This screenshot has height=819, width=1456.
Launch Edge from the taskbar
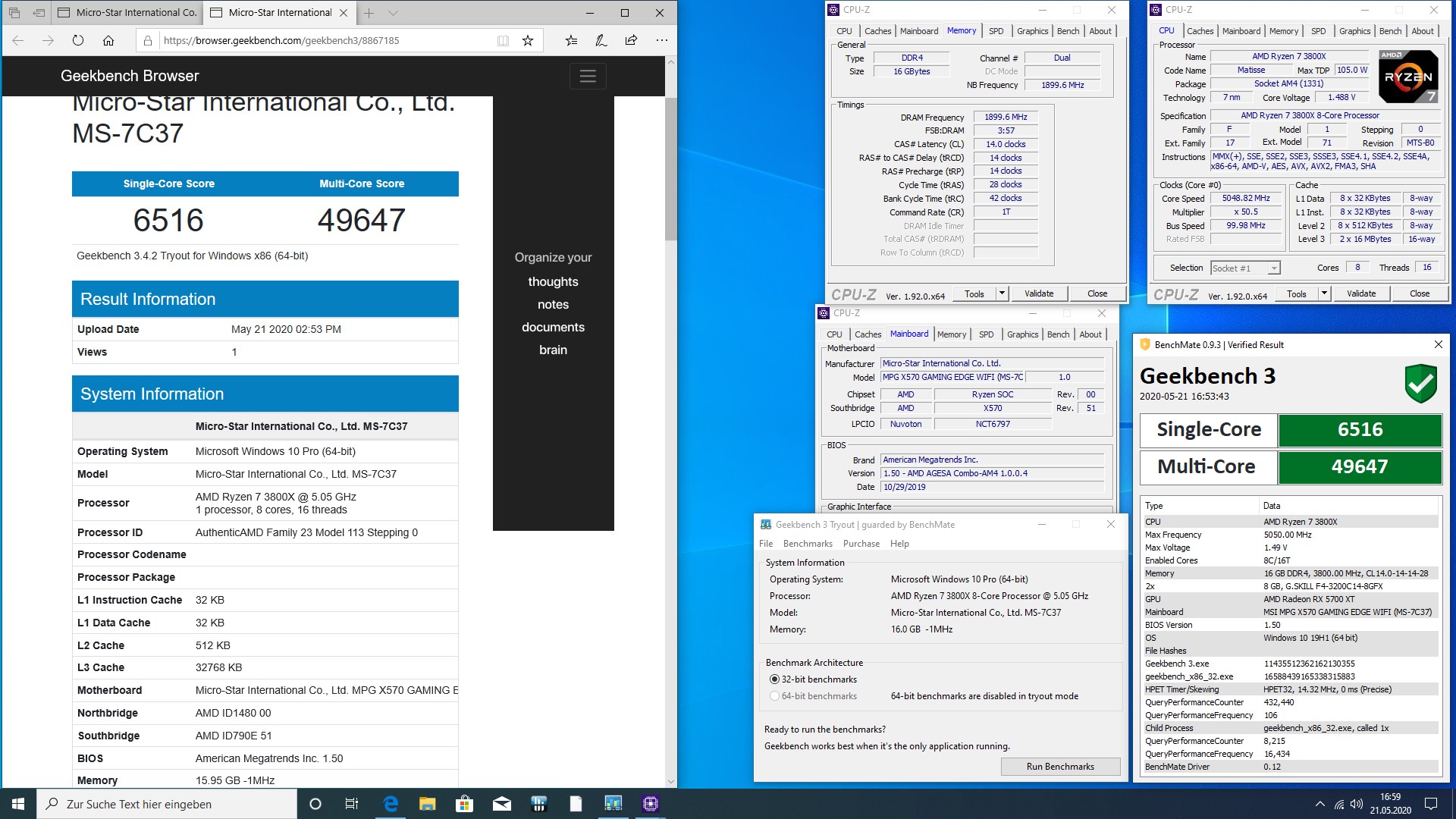click(x=391, y=804)
